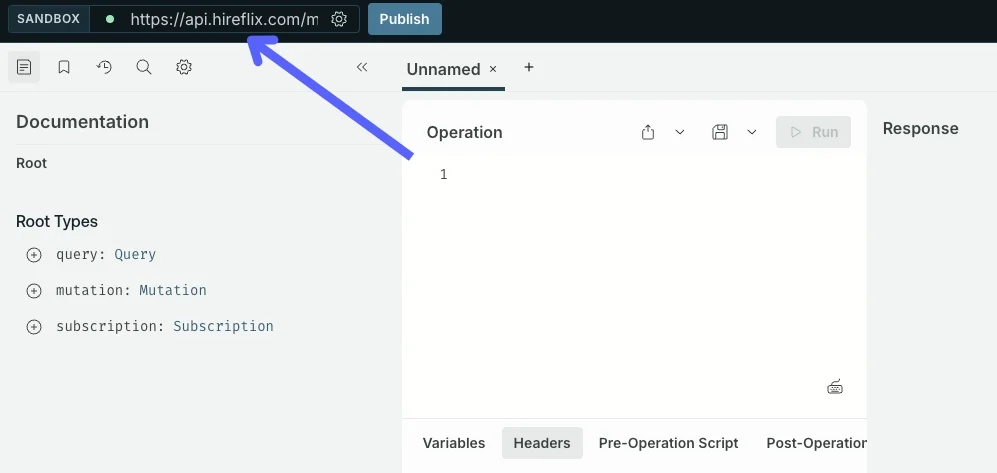Click the green connection status dot

109,19
